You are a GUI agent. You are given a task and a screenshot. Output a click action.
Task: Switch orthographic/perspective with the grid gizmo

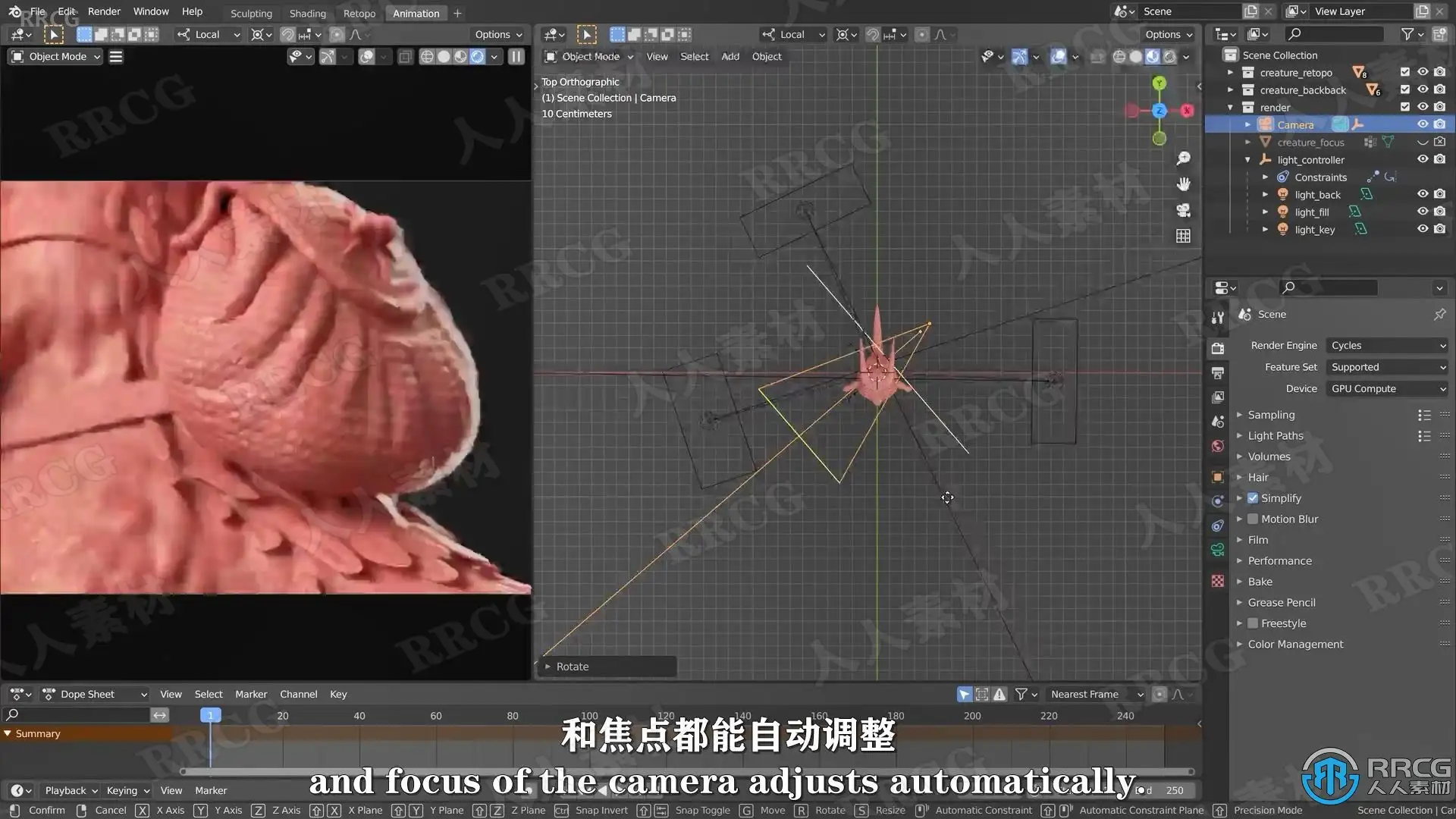[1183, 236]
